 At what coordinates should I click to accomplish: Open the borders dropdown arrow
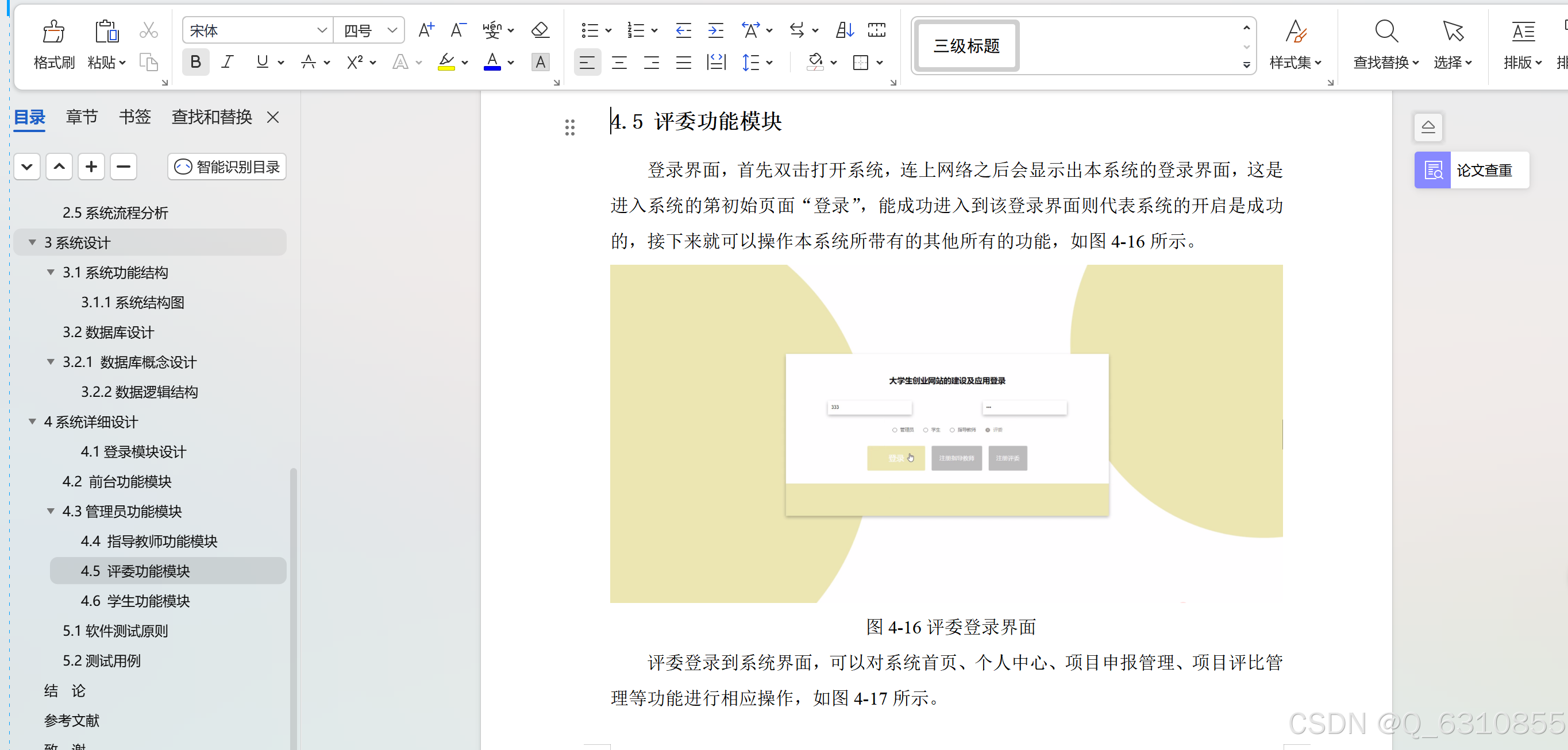pos(880,63)
